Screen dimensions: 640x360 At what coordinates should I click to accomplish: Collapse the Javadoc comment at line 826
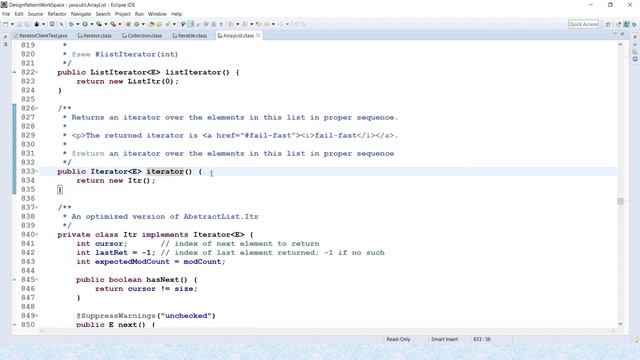point(37,109)
